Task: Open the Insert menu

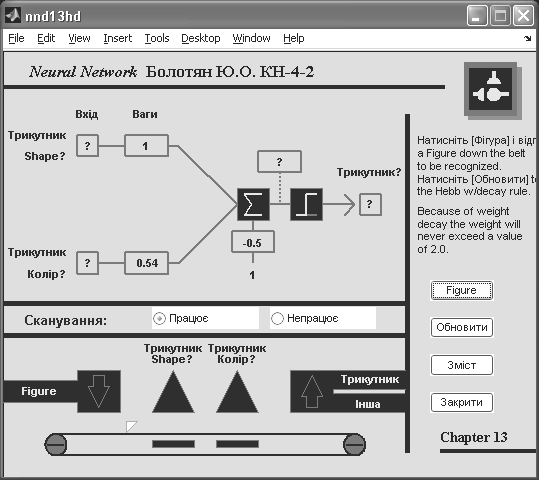Action: (118, 38)
